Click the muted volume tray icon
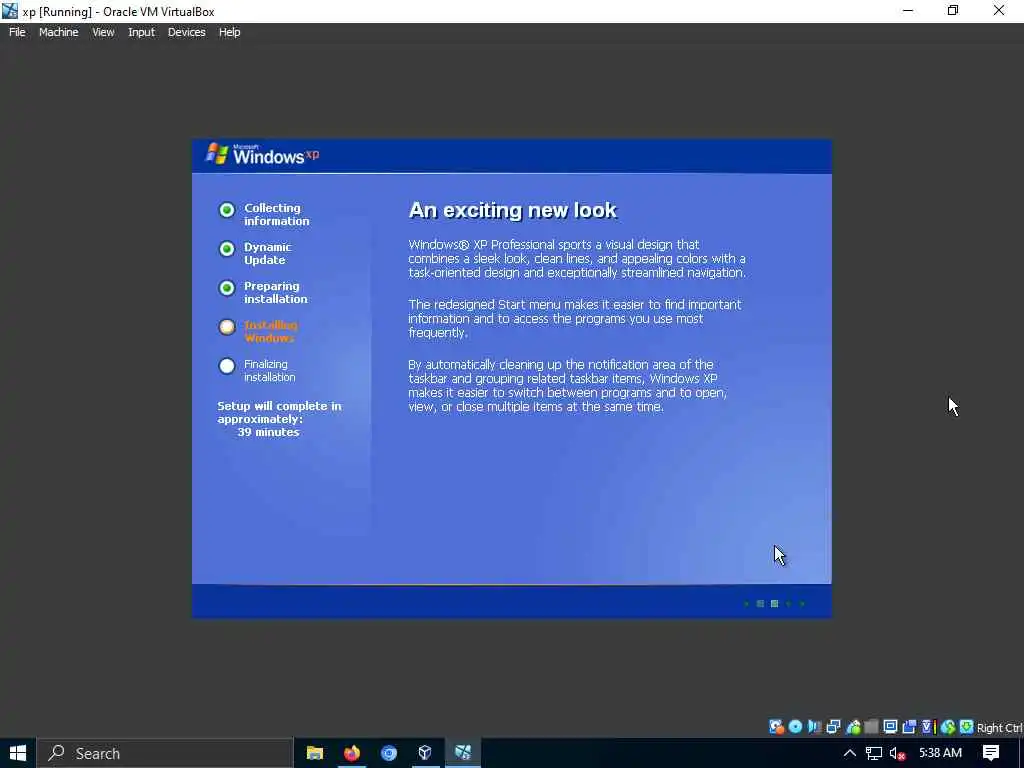Viewport: 1024px width, 768px height. (x=898, y=754)
